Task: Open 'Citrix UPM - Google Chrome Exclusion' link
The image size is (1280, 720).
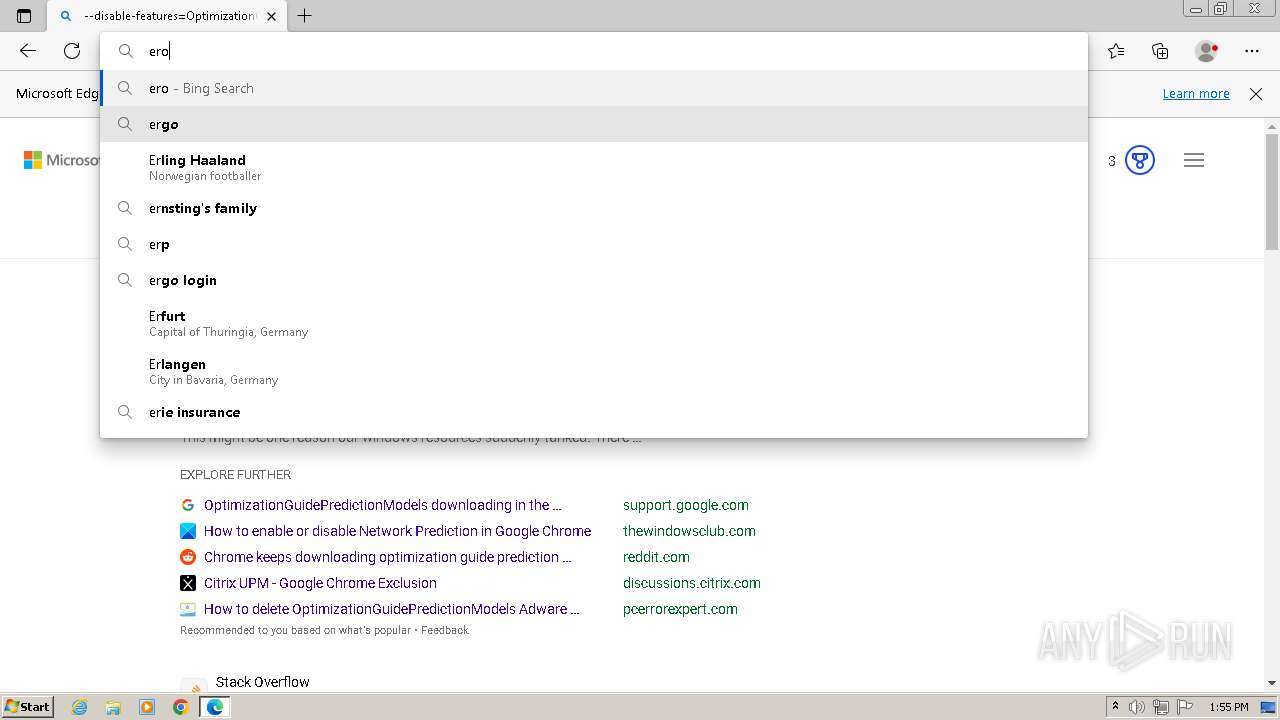Action: point(320,583)
